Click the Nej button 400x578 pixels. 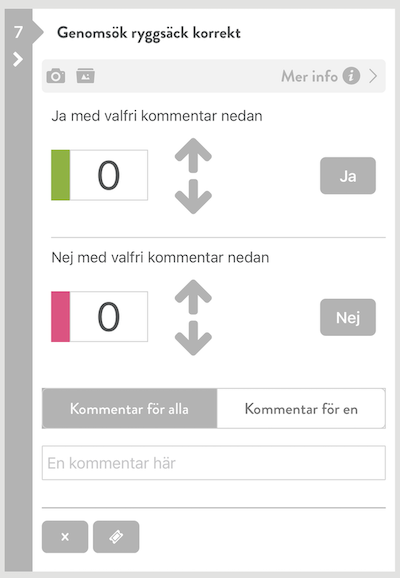[x=348, y=317]
